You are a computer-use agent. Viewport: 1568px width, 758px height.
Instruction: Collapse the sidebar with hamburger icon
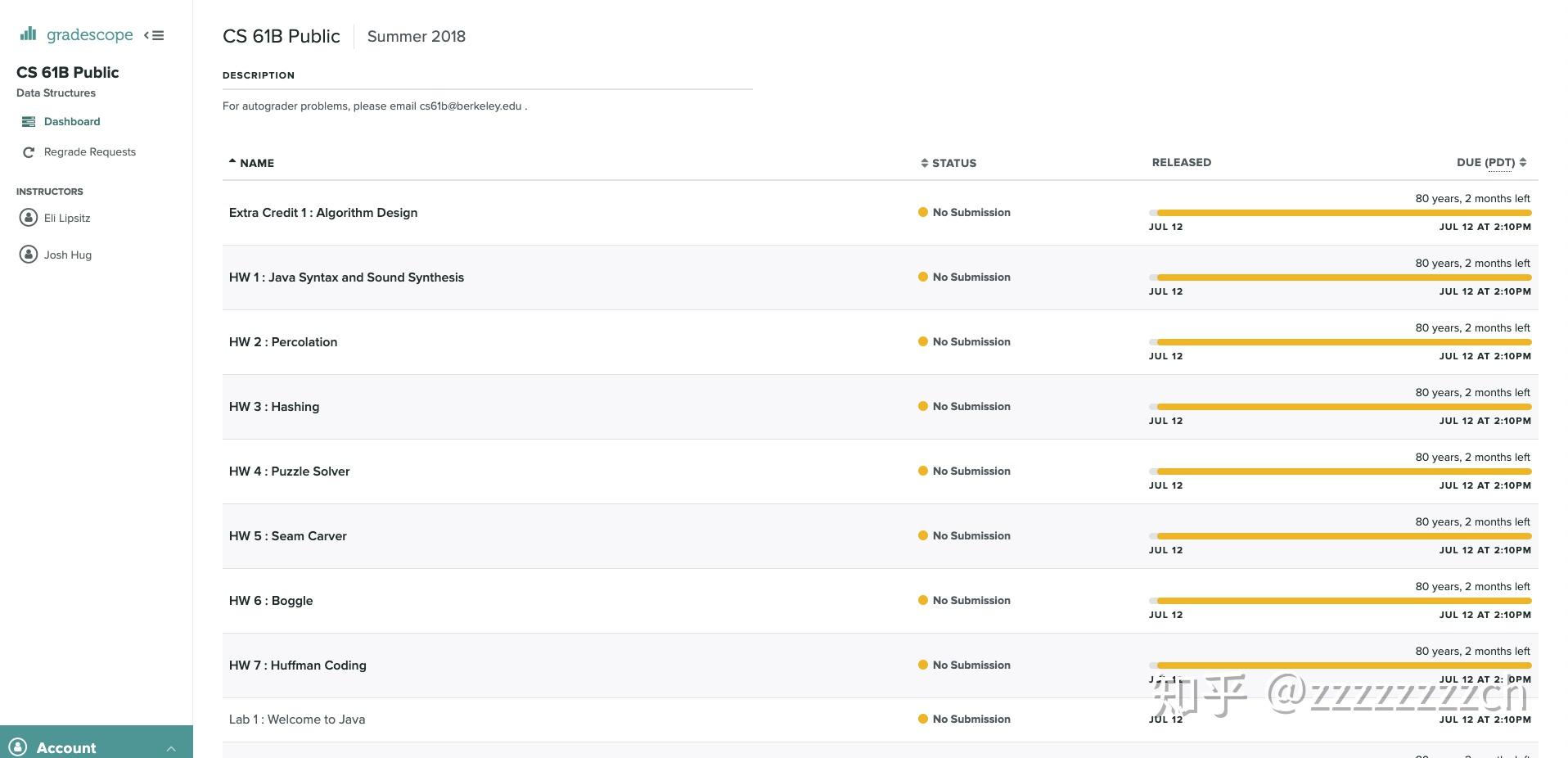[x=154, y=35]
